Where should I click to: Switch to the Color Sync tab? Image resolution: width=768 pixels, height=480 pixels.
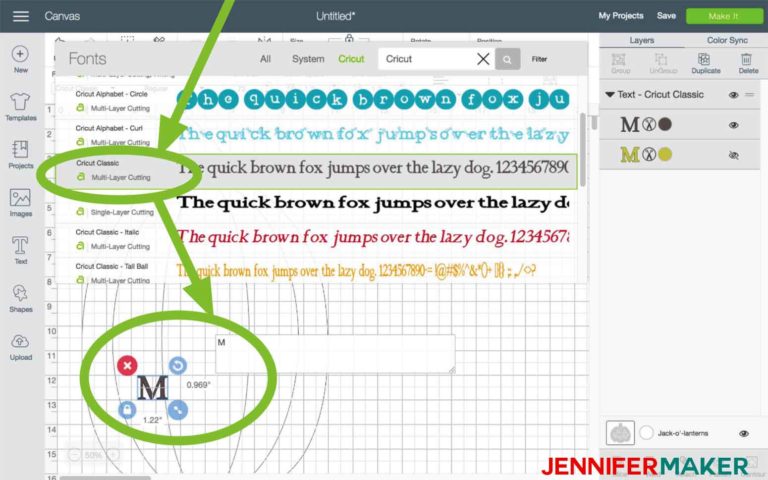tap(727, 40)
